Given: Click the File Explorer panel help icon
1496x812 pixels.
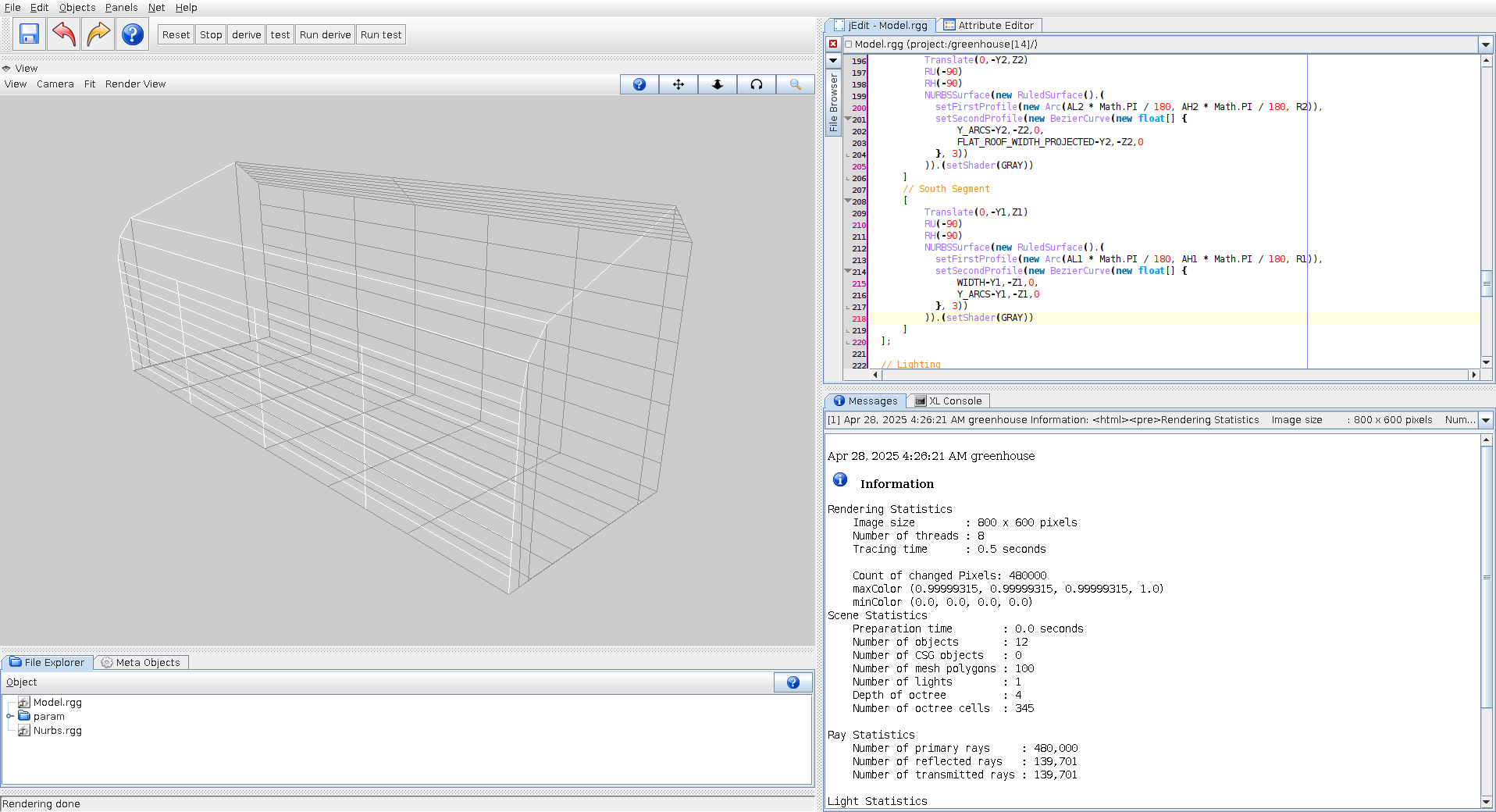Looking at the screenshot, I should click(x=793, y=682).
